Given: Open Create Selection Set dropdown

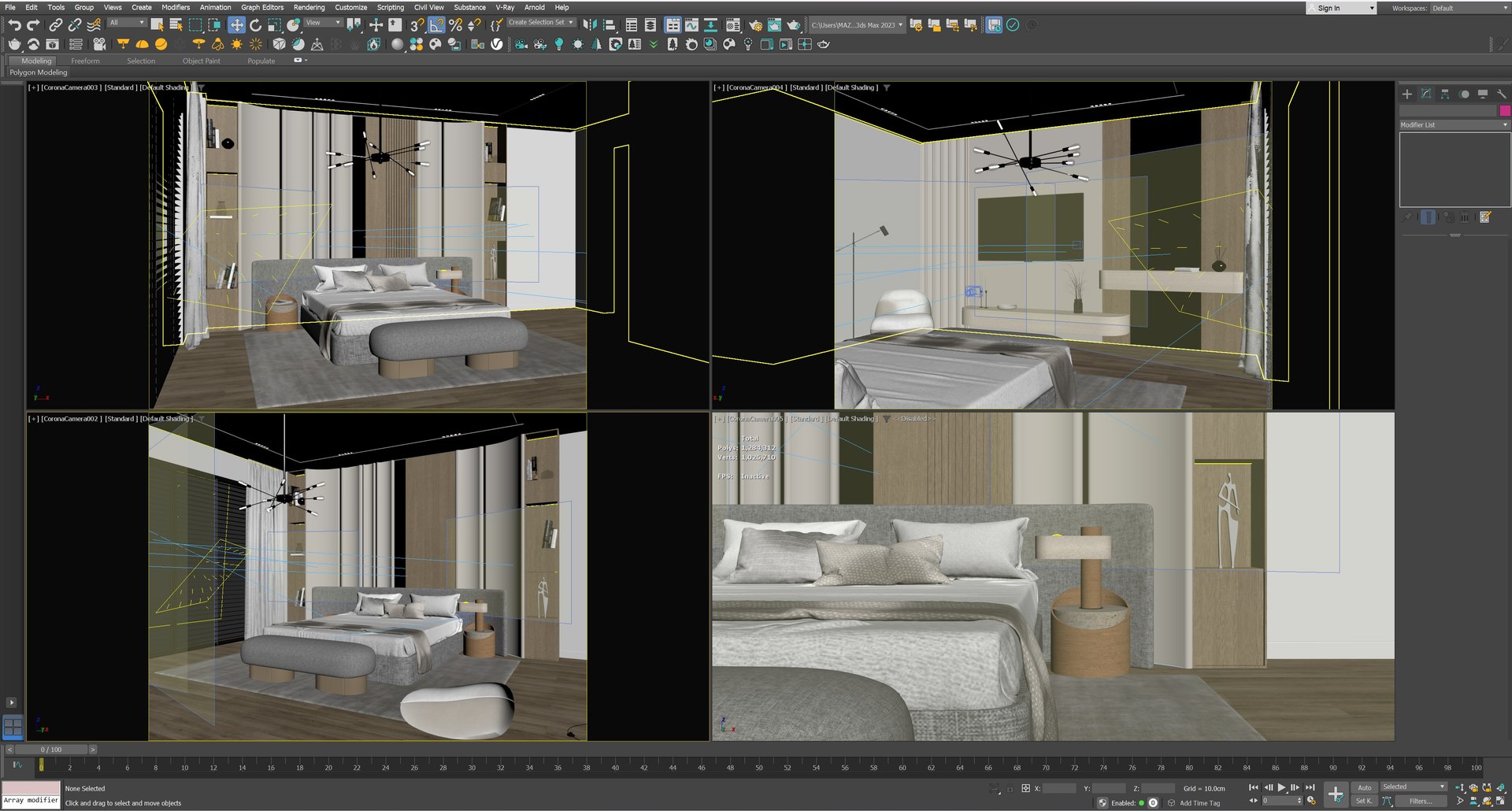Looking at the screenshot, I should click(540, 23).
